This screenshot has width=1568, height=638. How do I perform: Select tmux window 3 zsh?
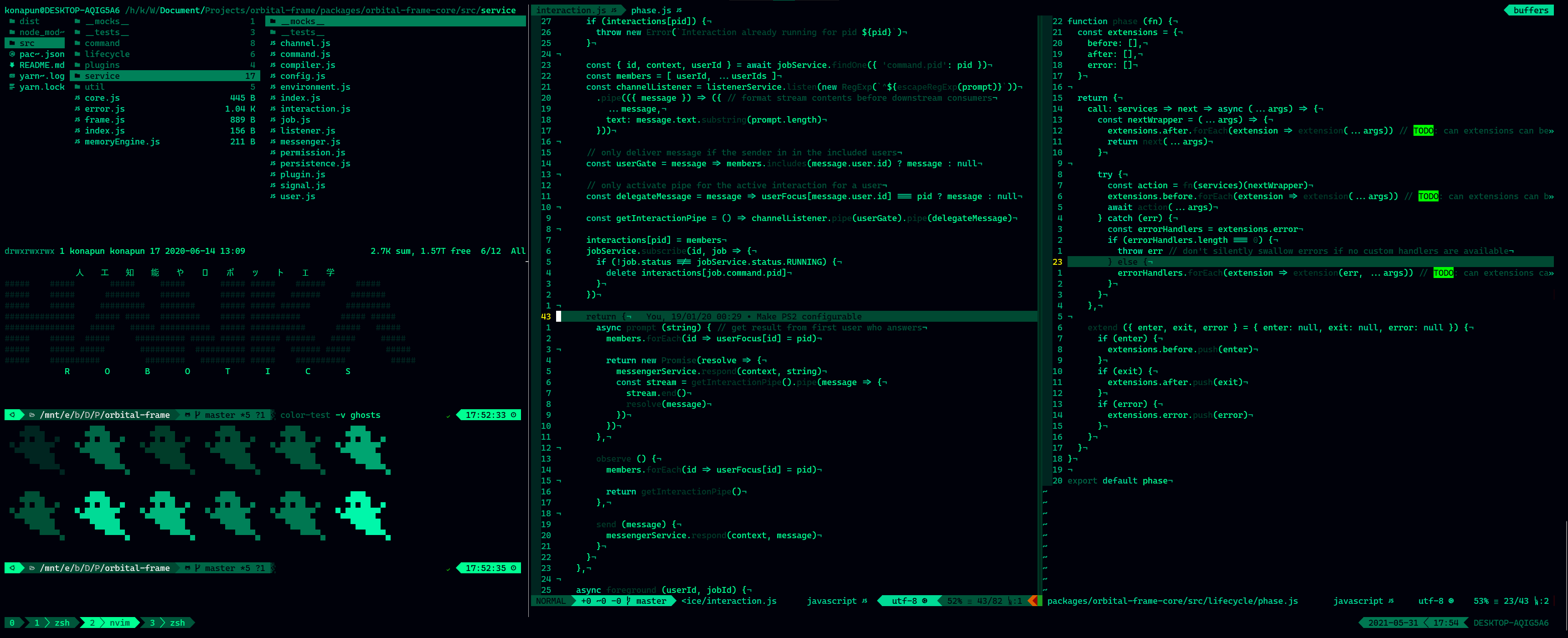(167, 623)
